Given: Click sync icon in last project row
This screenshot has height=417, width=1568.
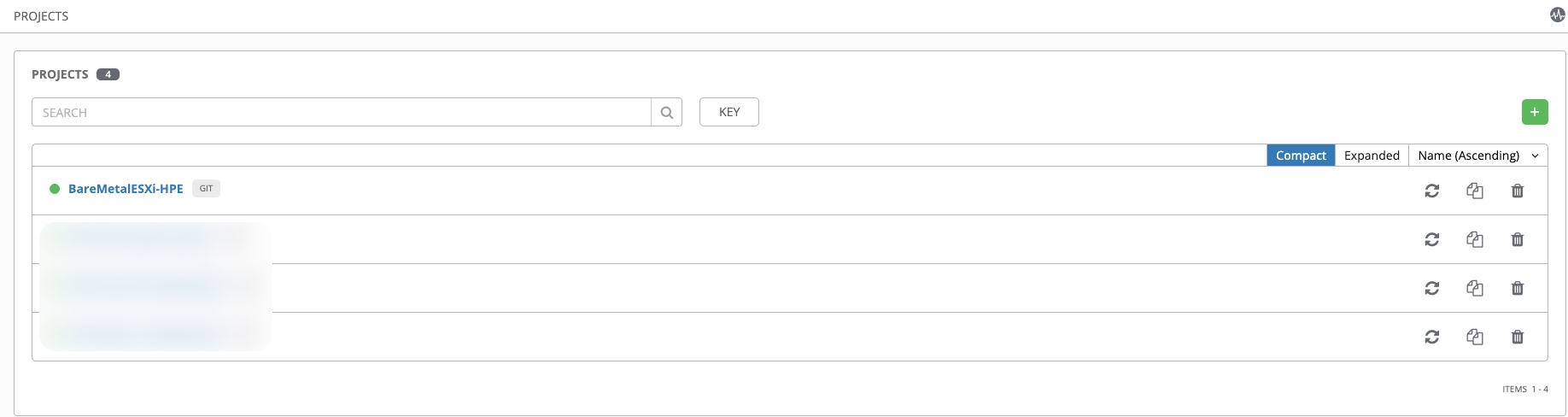Looking at the screenshot, I should [x=1432, y=337].
